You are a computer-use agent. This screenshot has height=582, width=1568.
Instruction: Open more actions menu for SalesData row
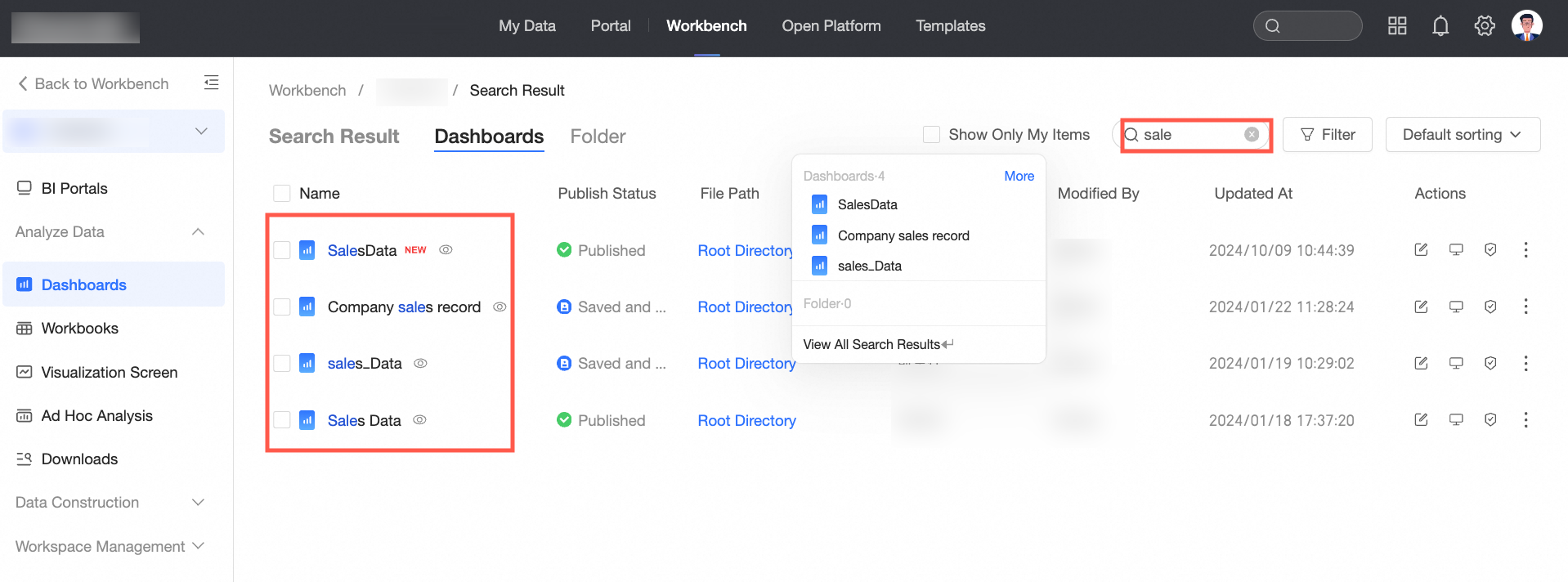(x=1525, y=250)
